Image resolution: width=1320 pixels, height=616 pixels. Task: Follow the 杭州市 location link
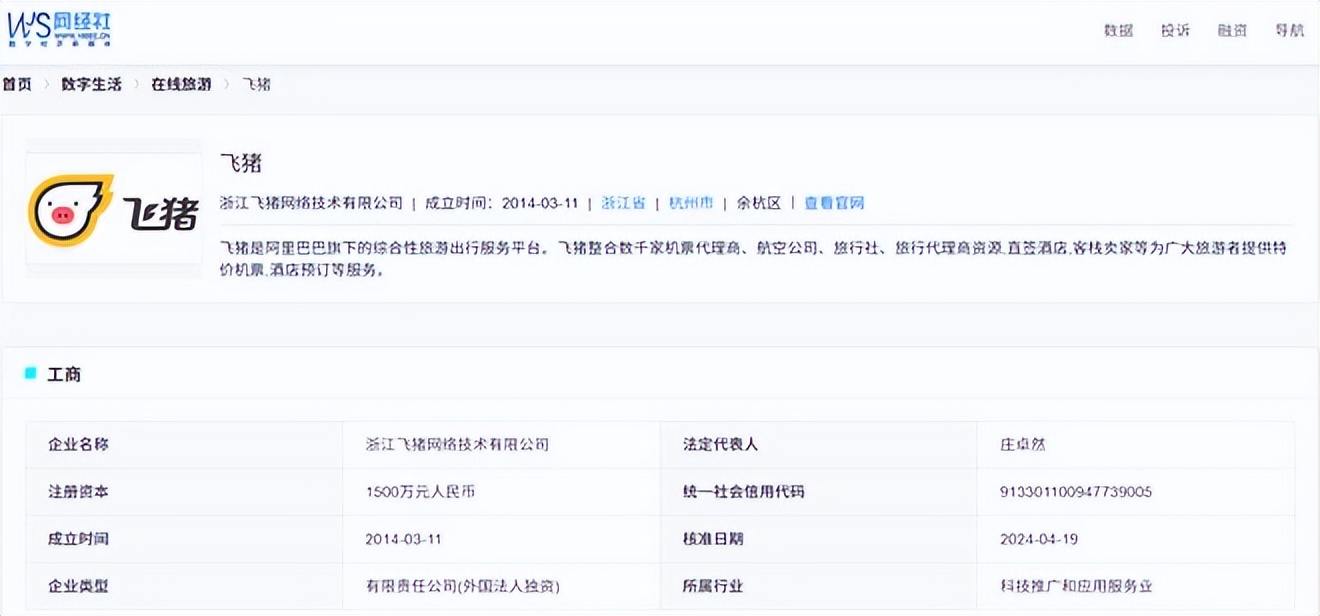point(691,202)
